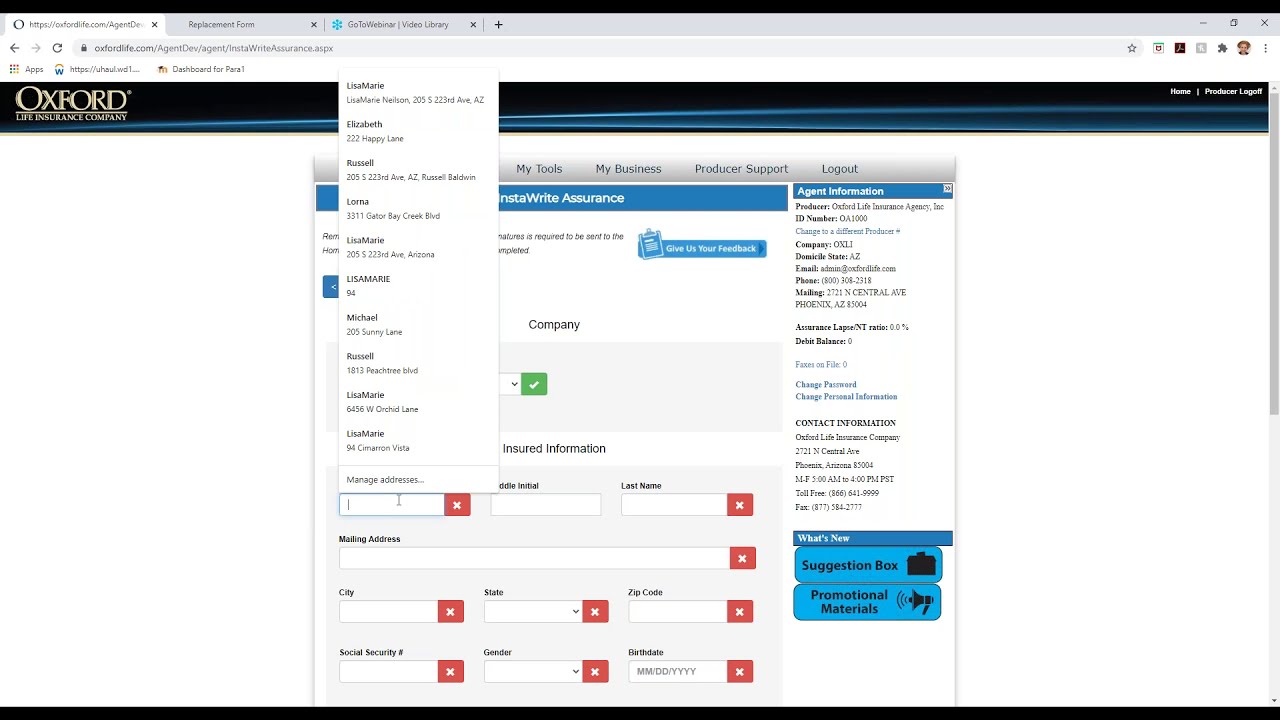Bookmark this page with star icon
The height and width of the screenshot is (720, 1280).
(x=1132, y=48)
